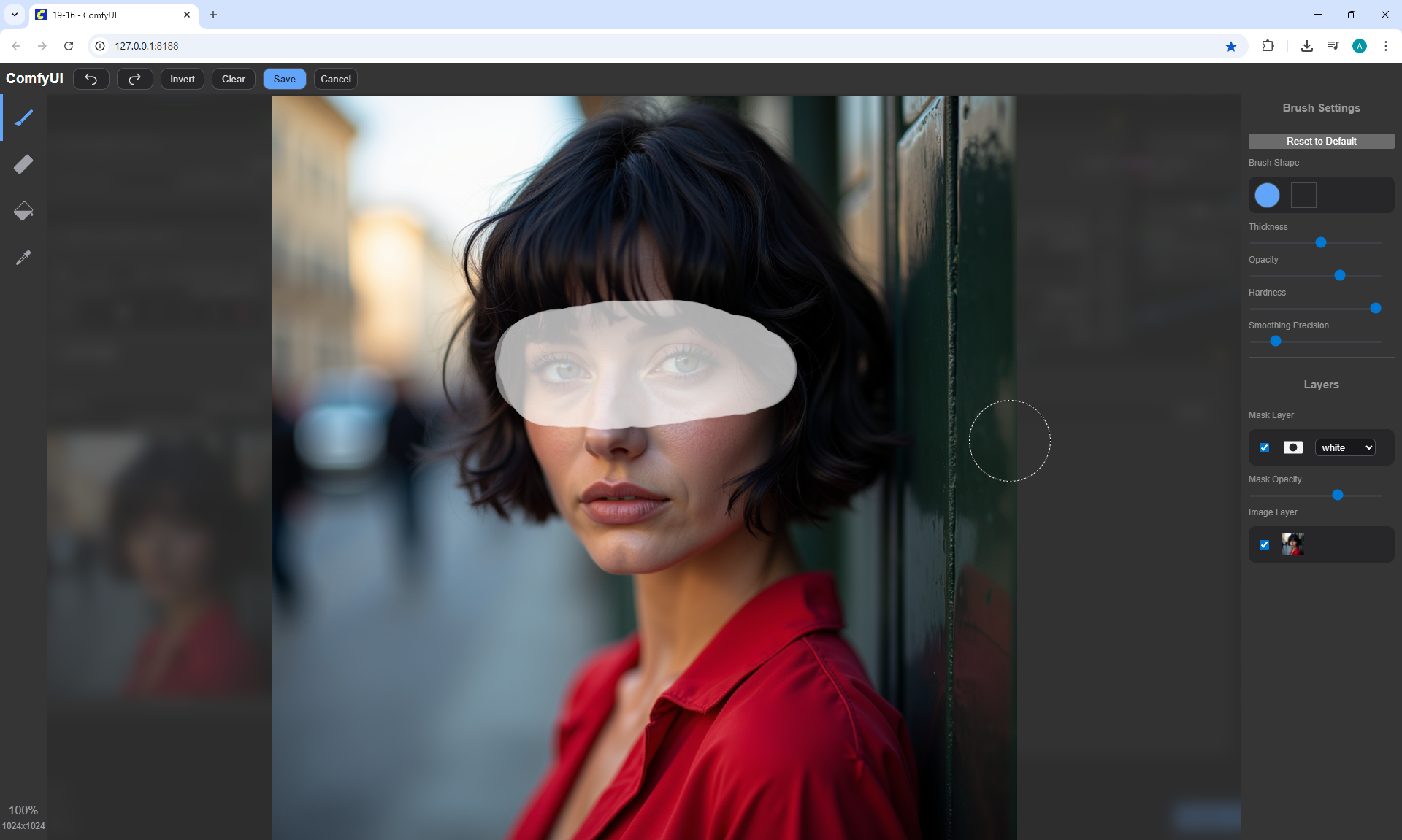Open the white mask color dropdown
Image resolution: width=1402 pixels, height=840 pixels.
[1345, 447]
